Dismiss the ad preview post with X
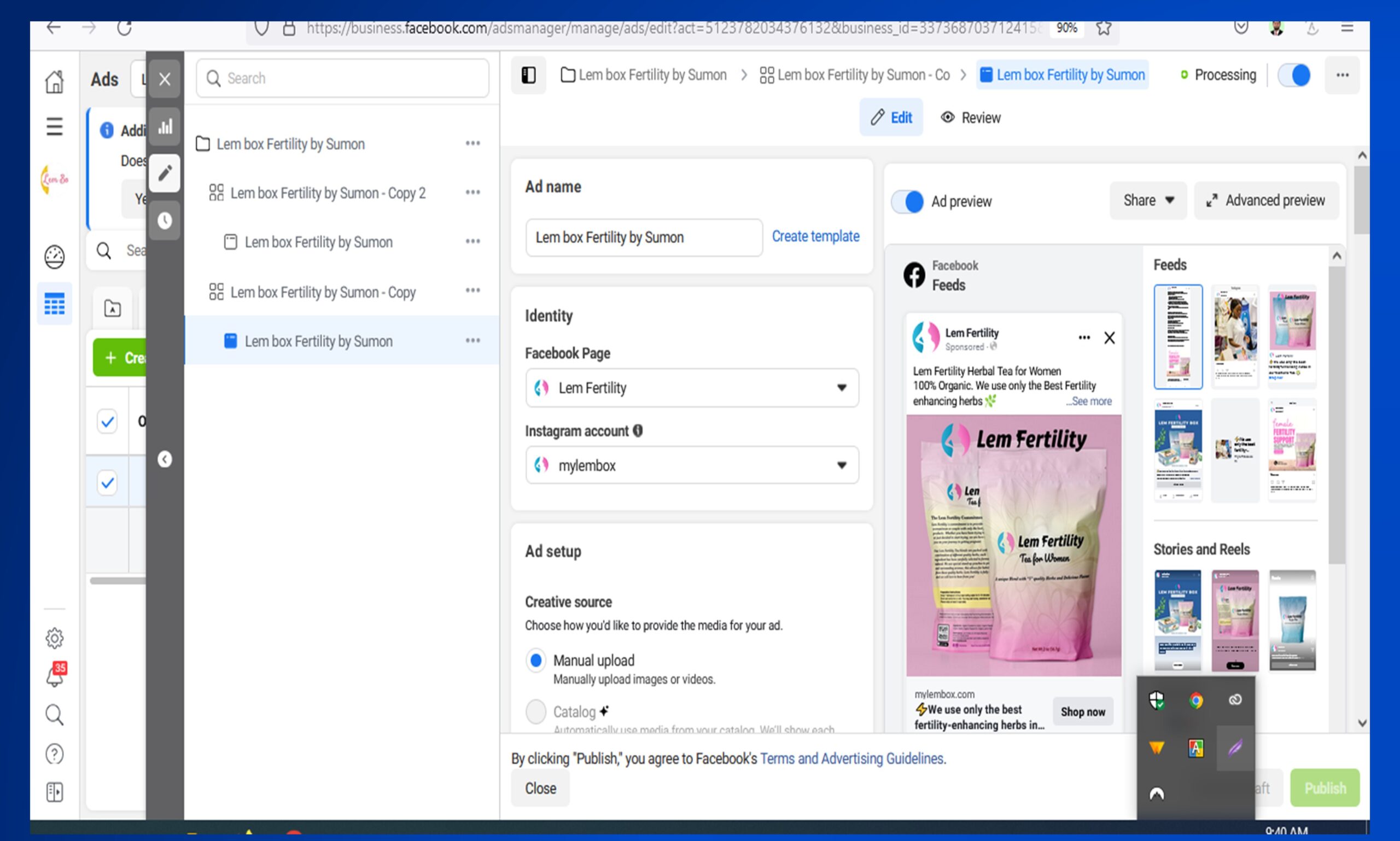 [1109, 338]
